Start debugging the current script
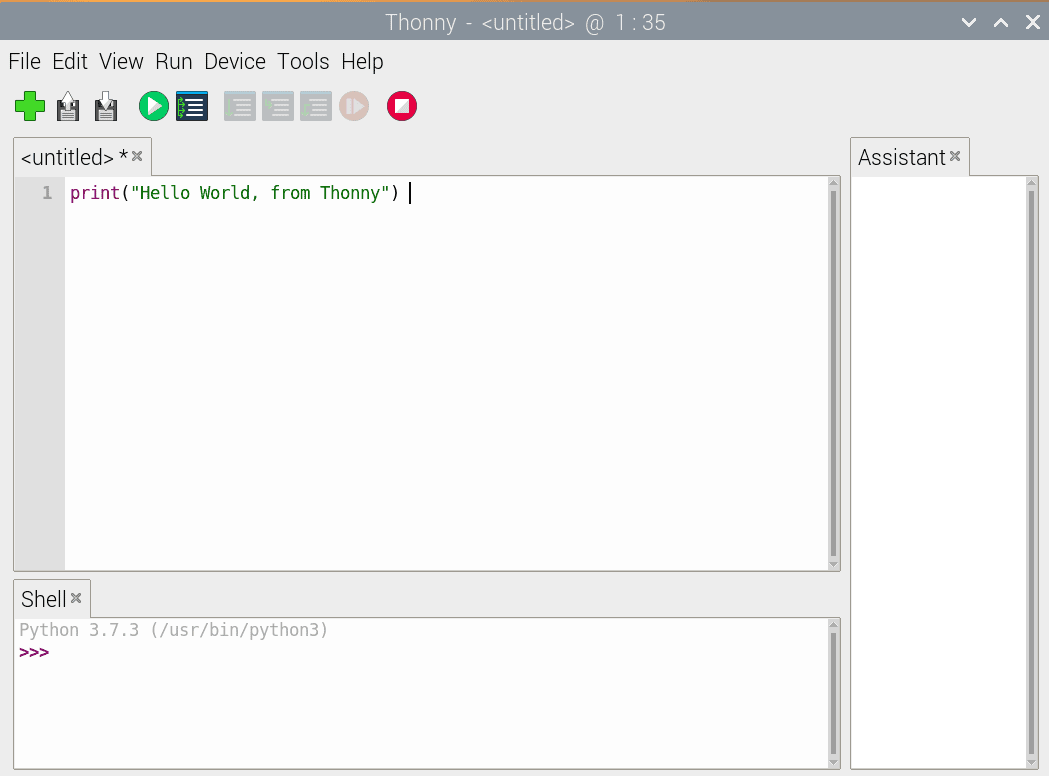The width and height of the screenshot is (1049, 776). click(x=192, y=106)
